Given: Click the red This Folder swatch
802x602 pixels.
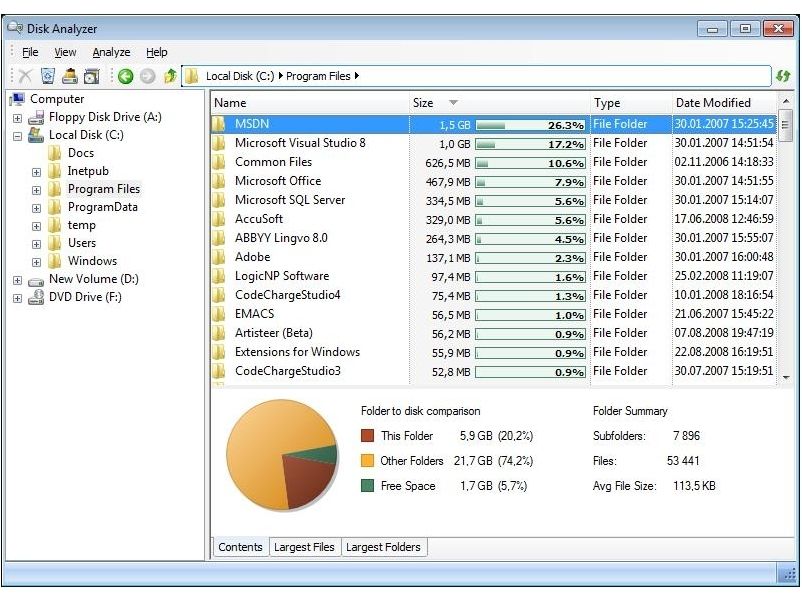Looking at the screenshot, I should click(367, 436).
